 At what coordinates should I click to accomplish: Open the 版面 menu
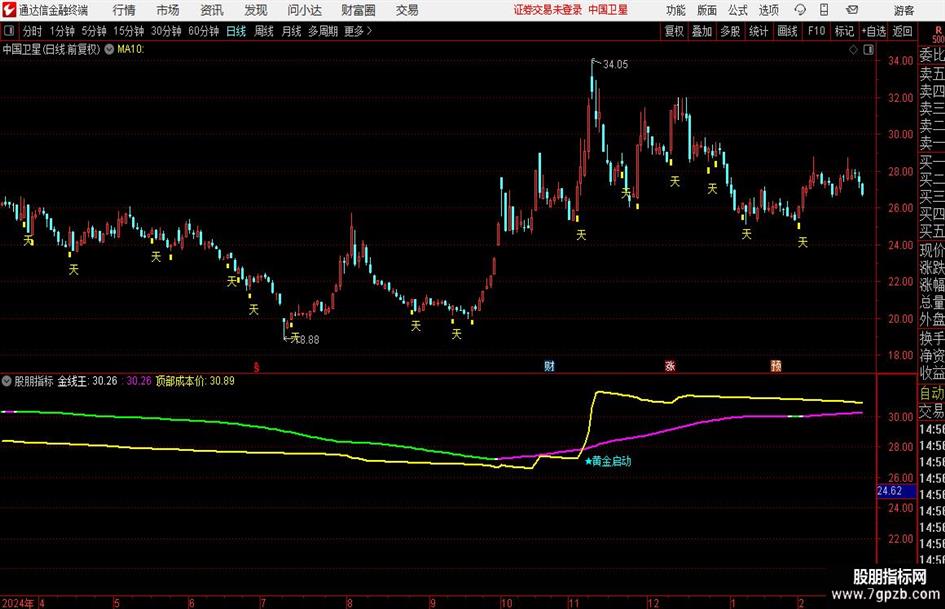pyautogui.click(x=706, y=10)
